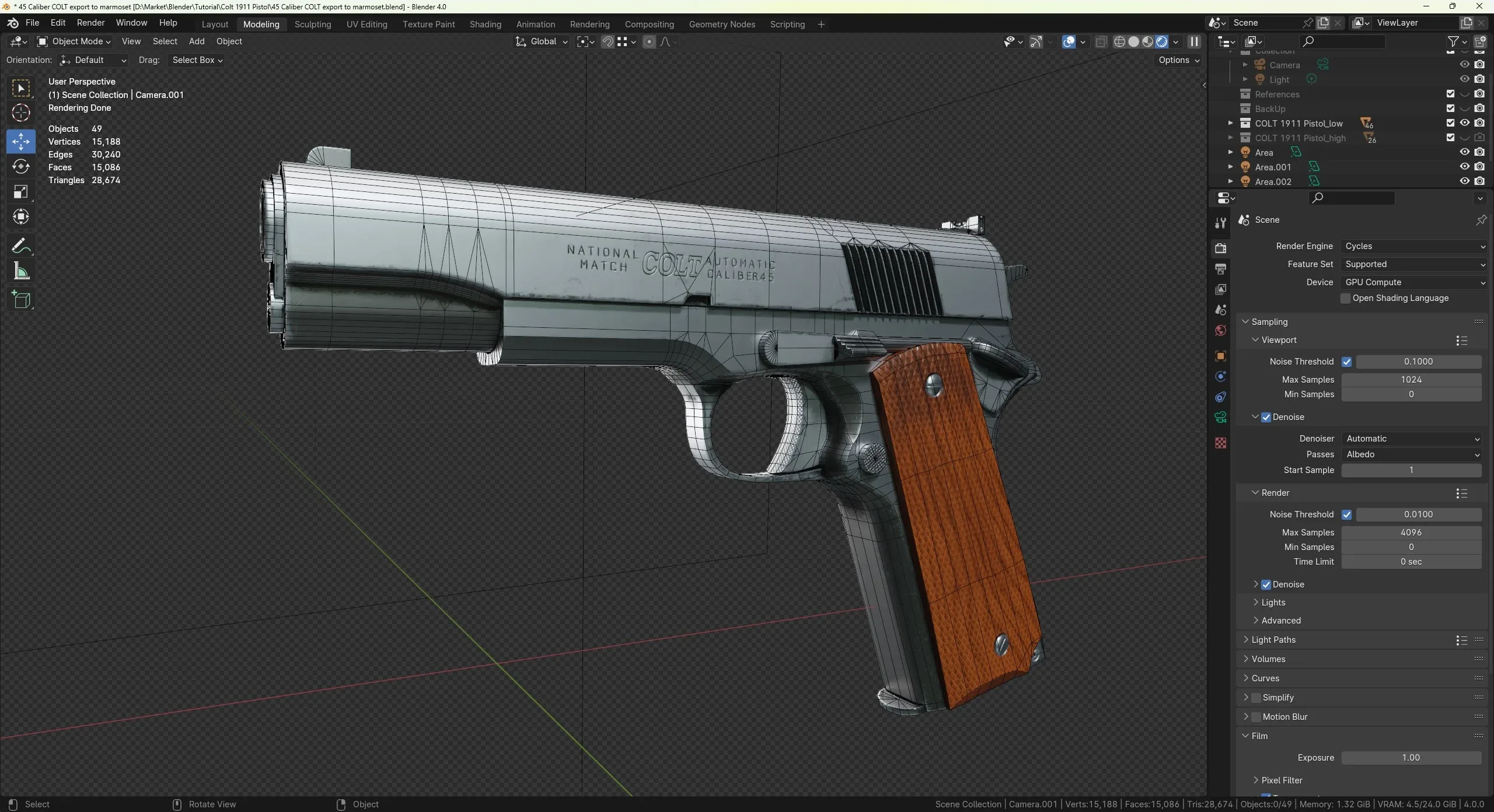Viewport: 1494px width, 812px height.
Task: Hide Area.001 light in viewport
Action: pyautogui.click(x=1464, y=167)
